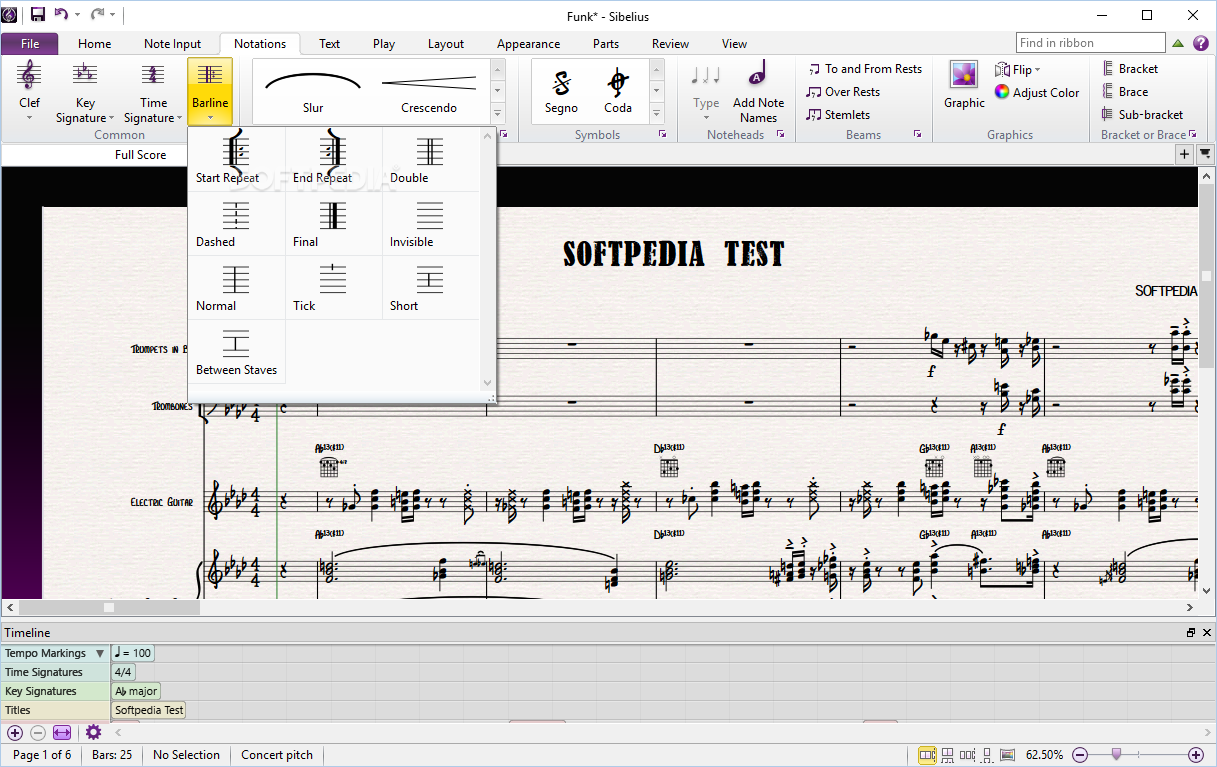Open the Appearance ribbon tab
Screen dimensions: 1217x767
(528, 44)
